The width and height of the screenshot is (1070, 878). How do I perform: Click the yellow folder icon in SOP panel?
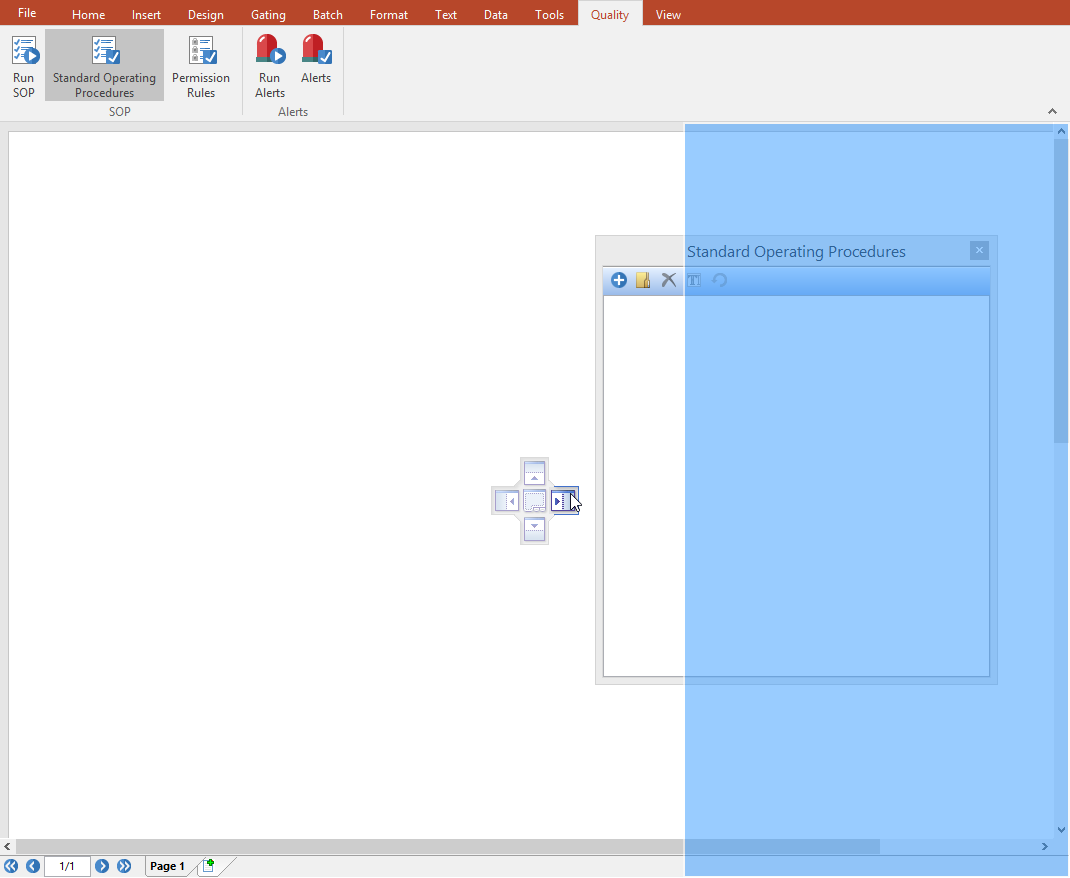(x=643, y=280)
